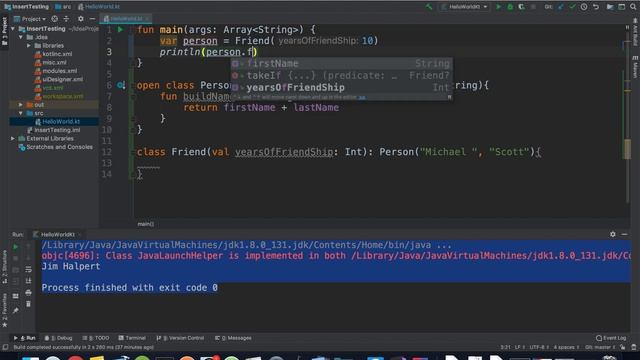The image size is (640, 360).
Task: Open the Debug tool window tab
Action: pos(58,338)
